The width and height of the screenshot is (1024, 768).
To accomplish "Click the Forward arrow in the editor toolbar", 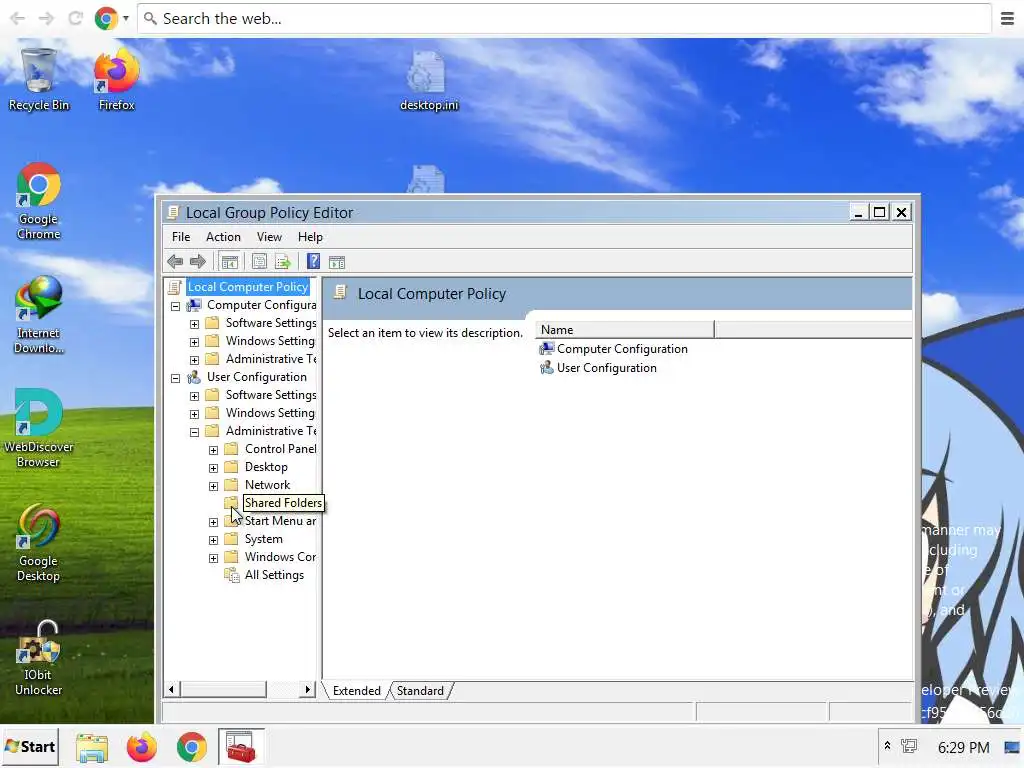I will (198, 262).
